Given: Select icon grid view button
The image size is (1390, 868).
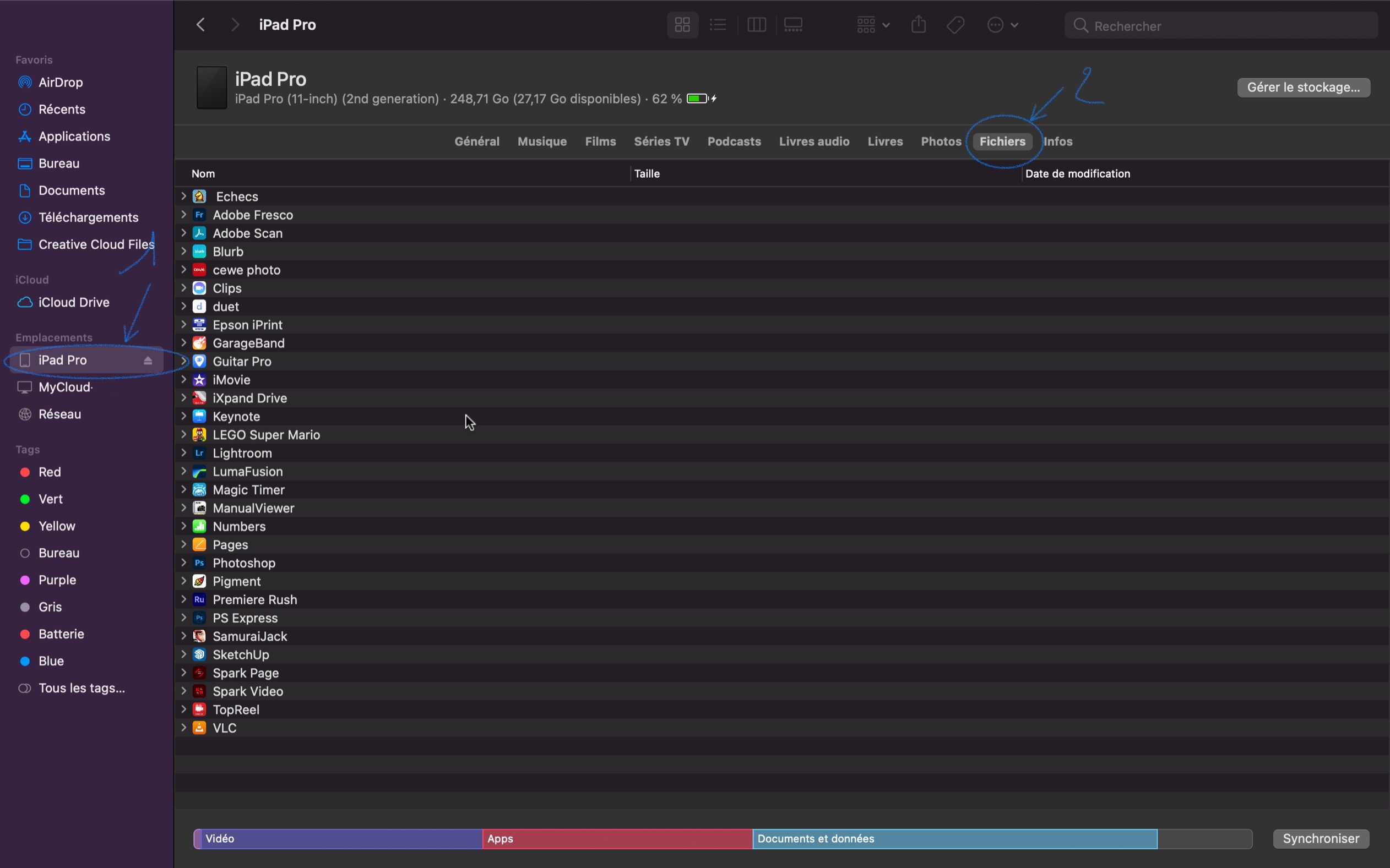Looking at the screenshot, I should tap(682, 25).
